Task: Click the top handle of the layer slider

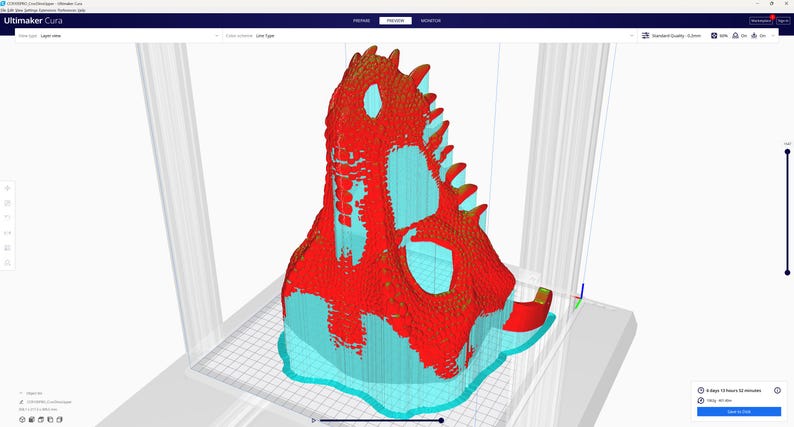Action: [x=787, y=151]
